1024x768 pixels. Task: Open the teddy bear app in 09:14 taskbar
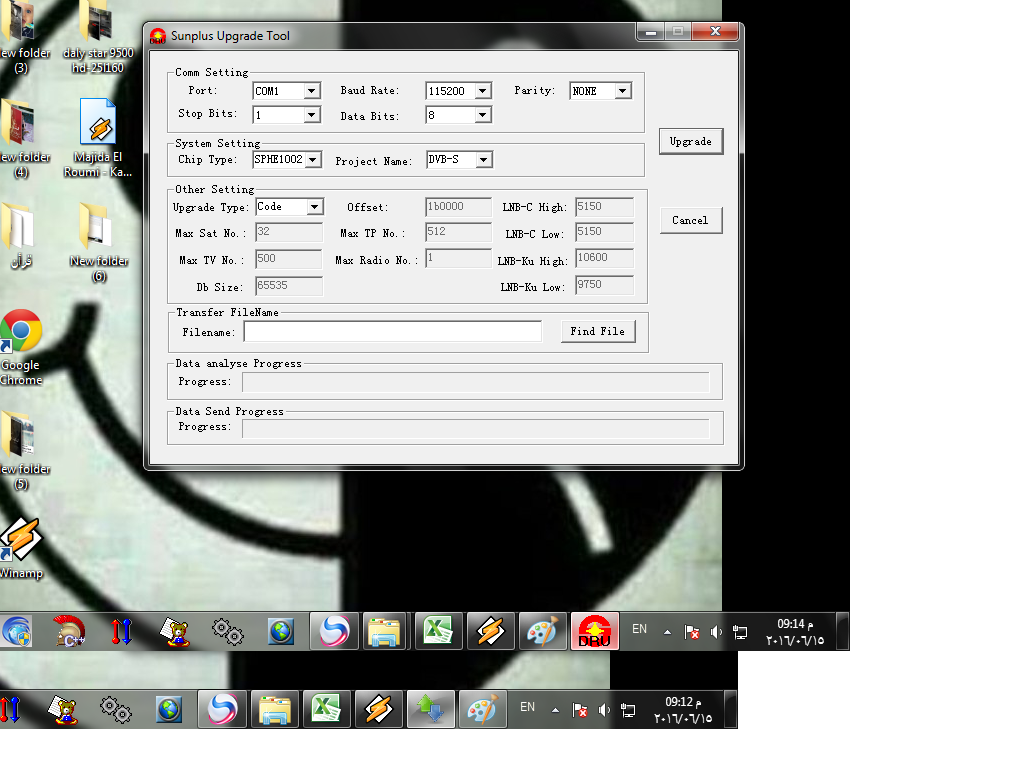[x=175, y=632]
